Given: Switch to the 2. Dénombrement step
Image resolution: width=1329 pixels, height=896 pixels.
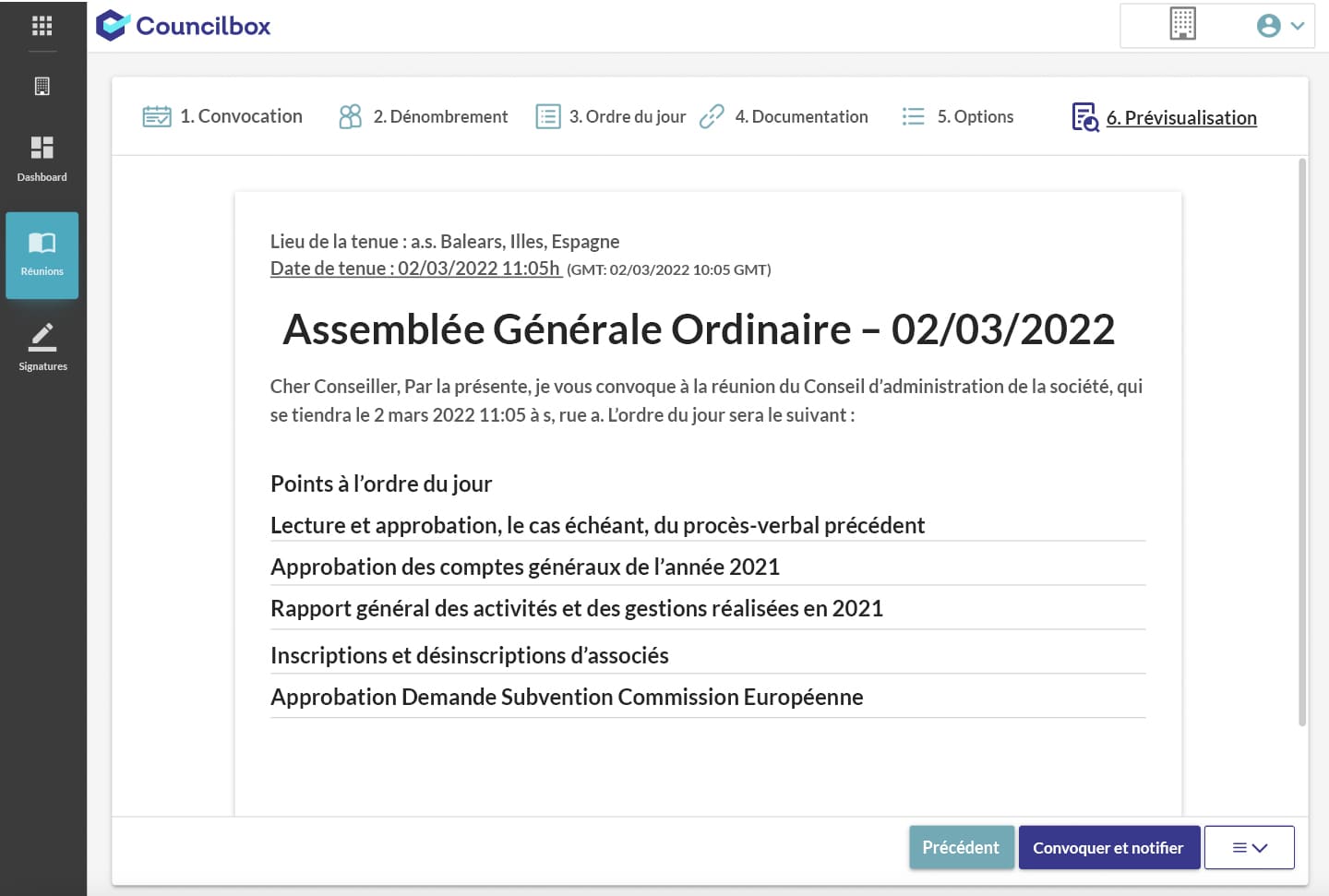Looking at the screenshot, I should tap(424, 116).
